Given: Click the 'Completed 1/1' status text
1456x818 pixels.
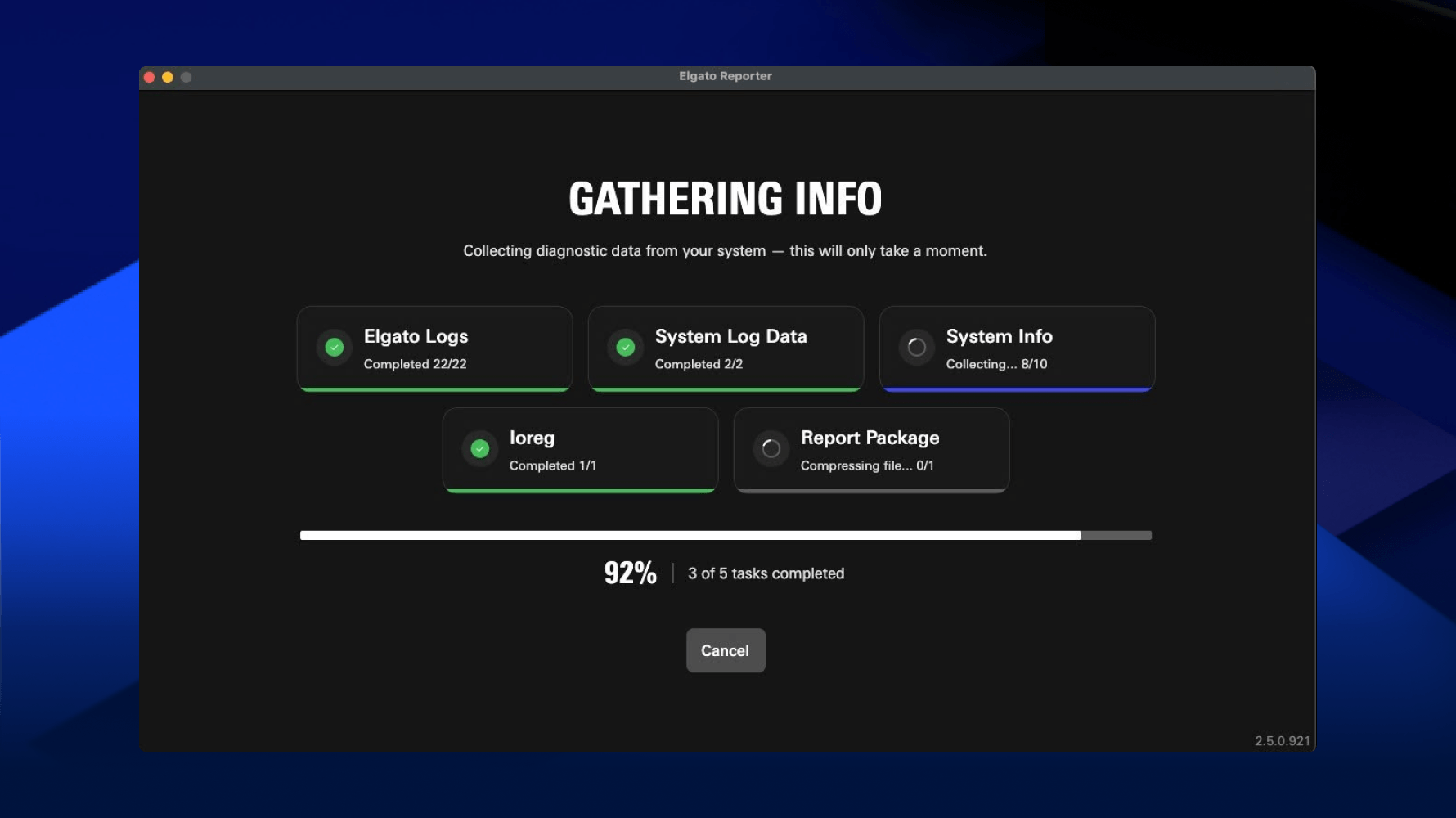Looking at the screenshot, I should point(552,465).
